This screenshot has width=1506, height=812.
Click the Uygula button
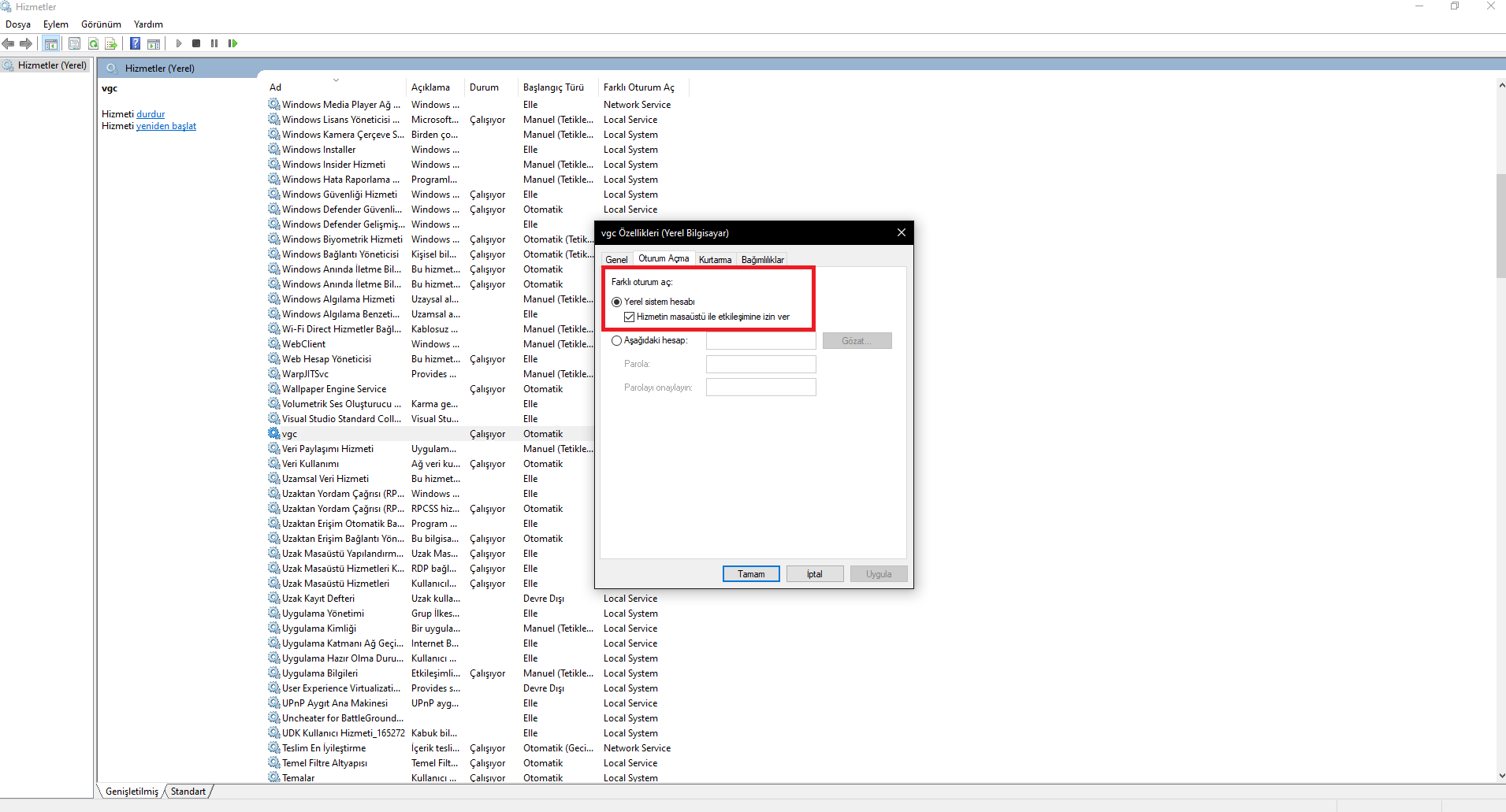tap(879, 574)
